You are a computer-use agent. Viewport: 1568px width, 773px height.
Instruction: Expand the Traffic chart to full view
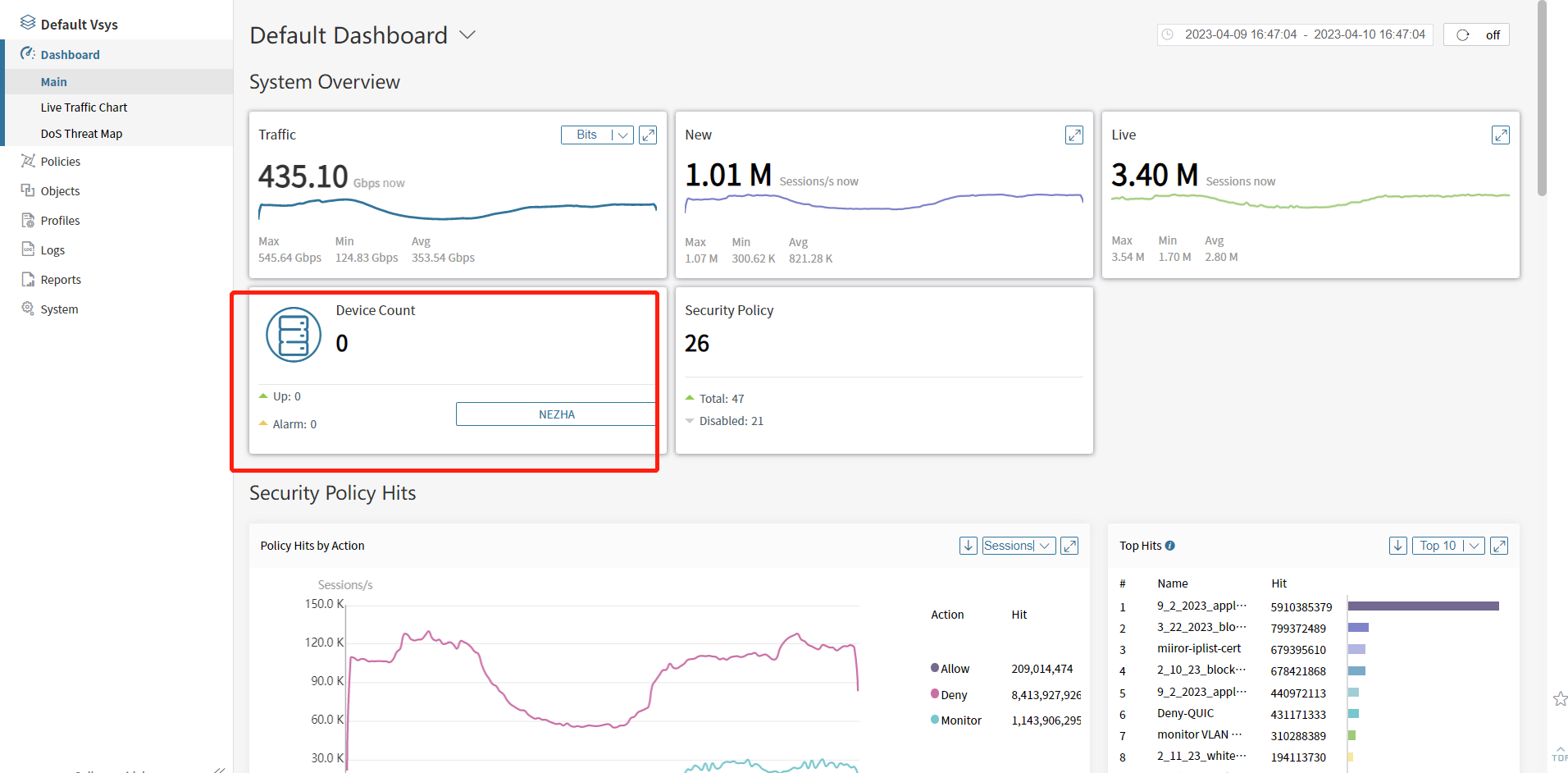coord(648,135)
